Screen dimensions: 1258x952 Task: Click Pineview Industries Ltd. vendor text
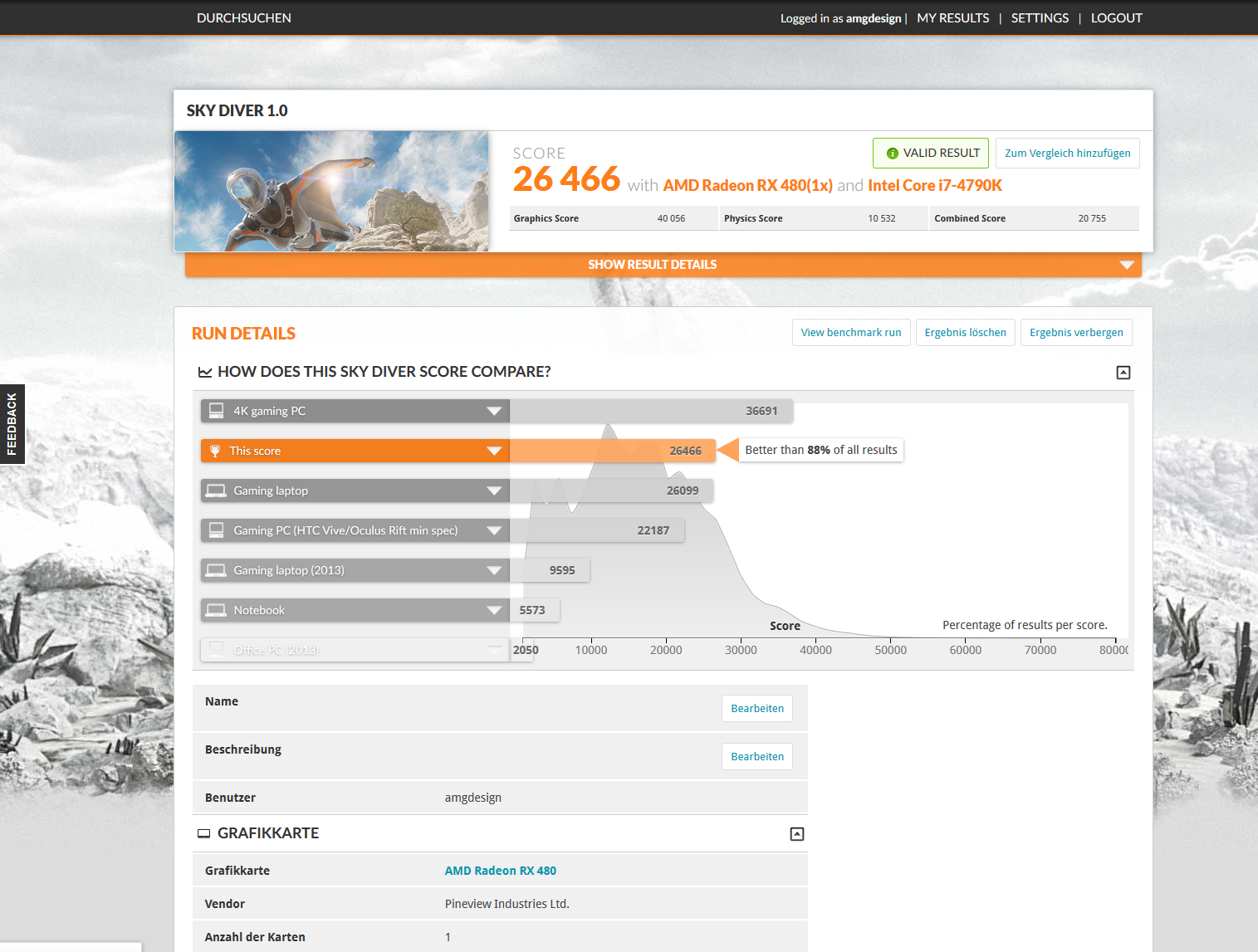click(507, 904)
